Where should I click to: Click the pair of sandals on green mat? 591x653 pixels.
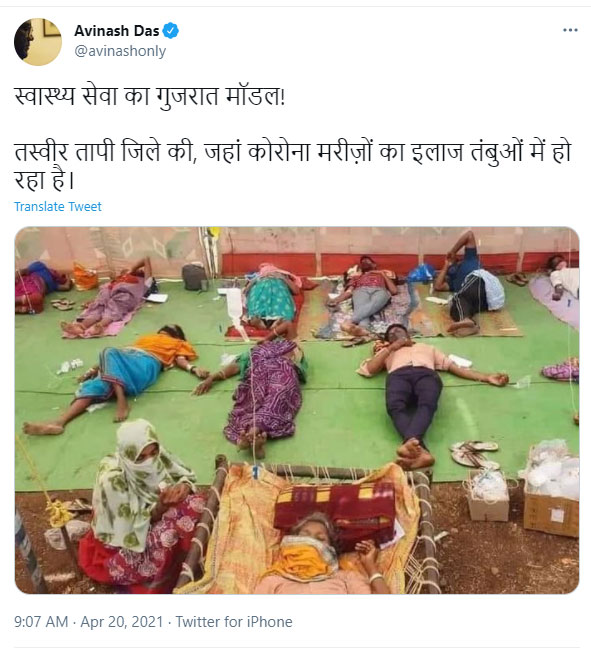475,453
